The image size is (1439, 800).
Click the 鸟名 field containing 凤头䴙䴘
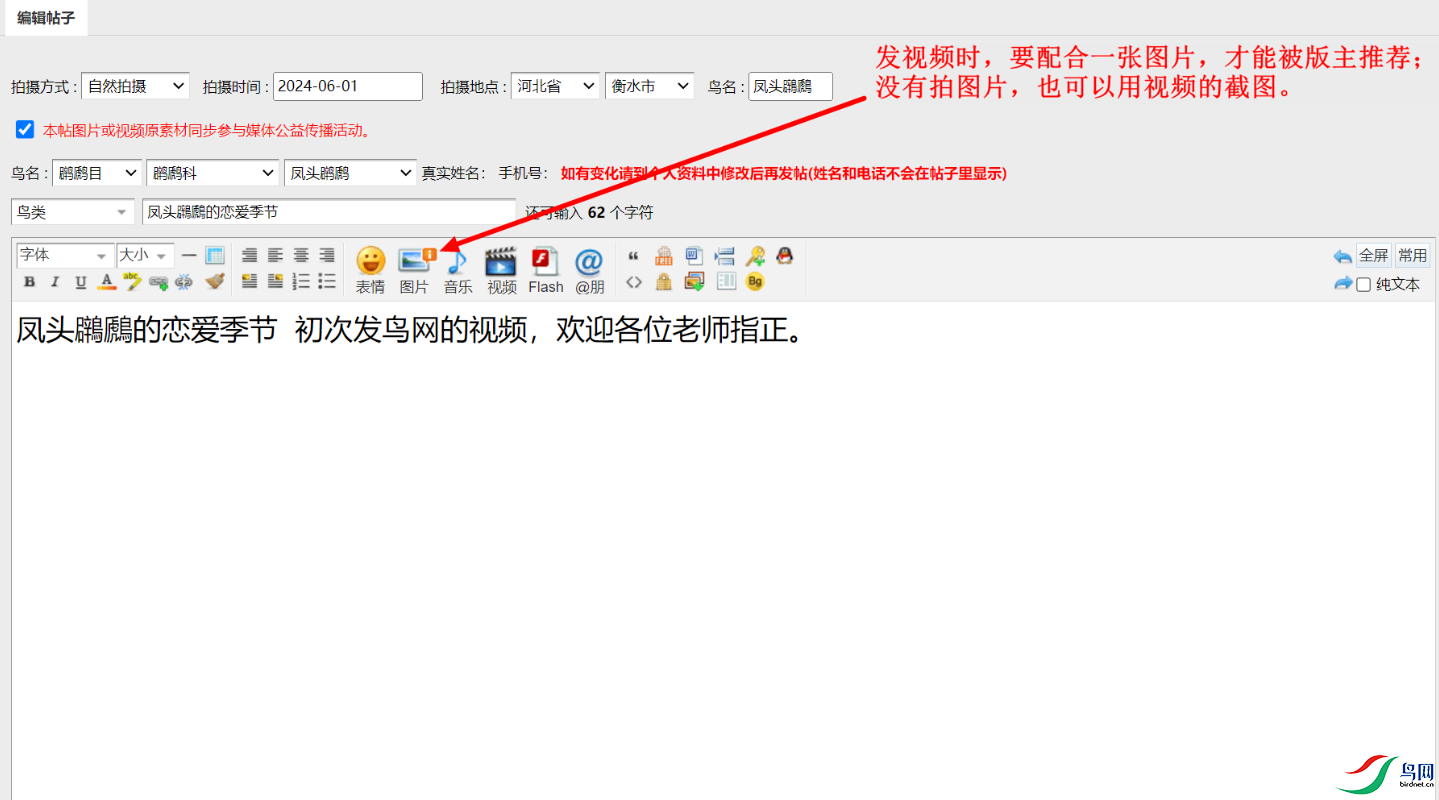[790, 86]
